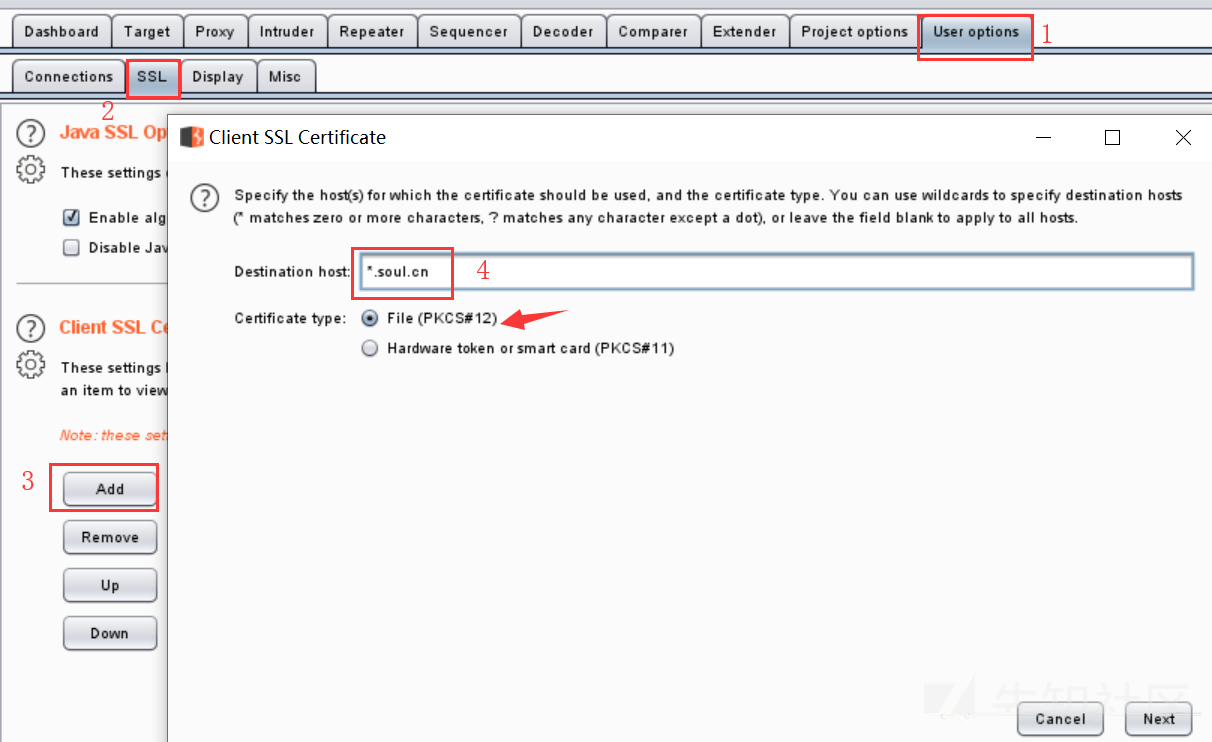Click gear icon under Java SSL Options
Image resolution: width=1212 pixels, height=742 pixels.
[31, 170]
